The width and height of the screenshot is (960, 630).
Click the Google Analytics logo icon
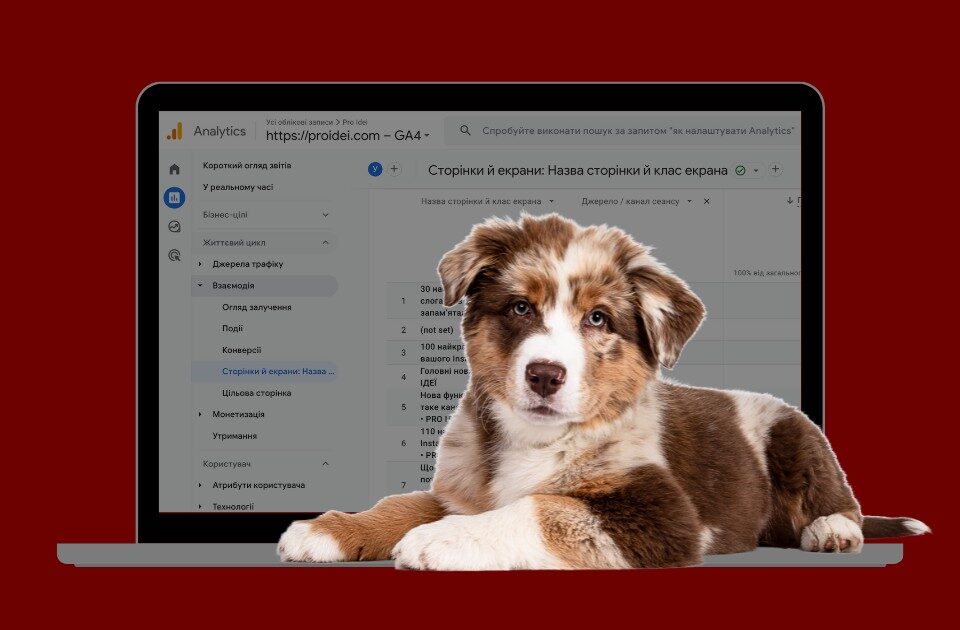[174, 131]
